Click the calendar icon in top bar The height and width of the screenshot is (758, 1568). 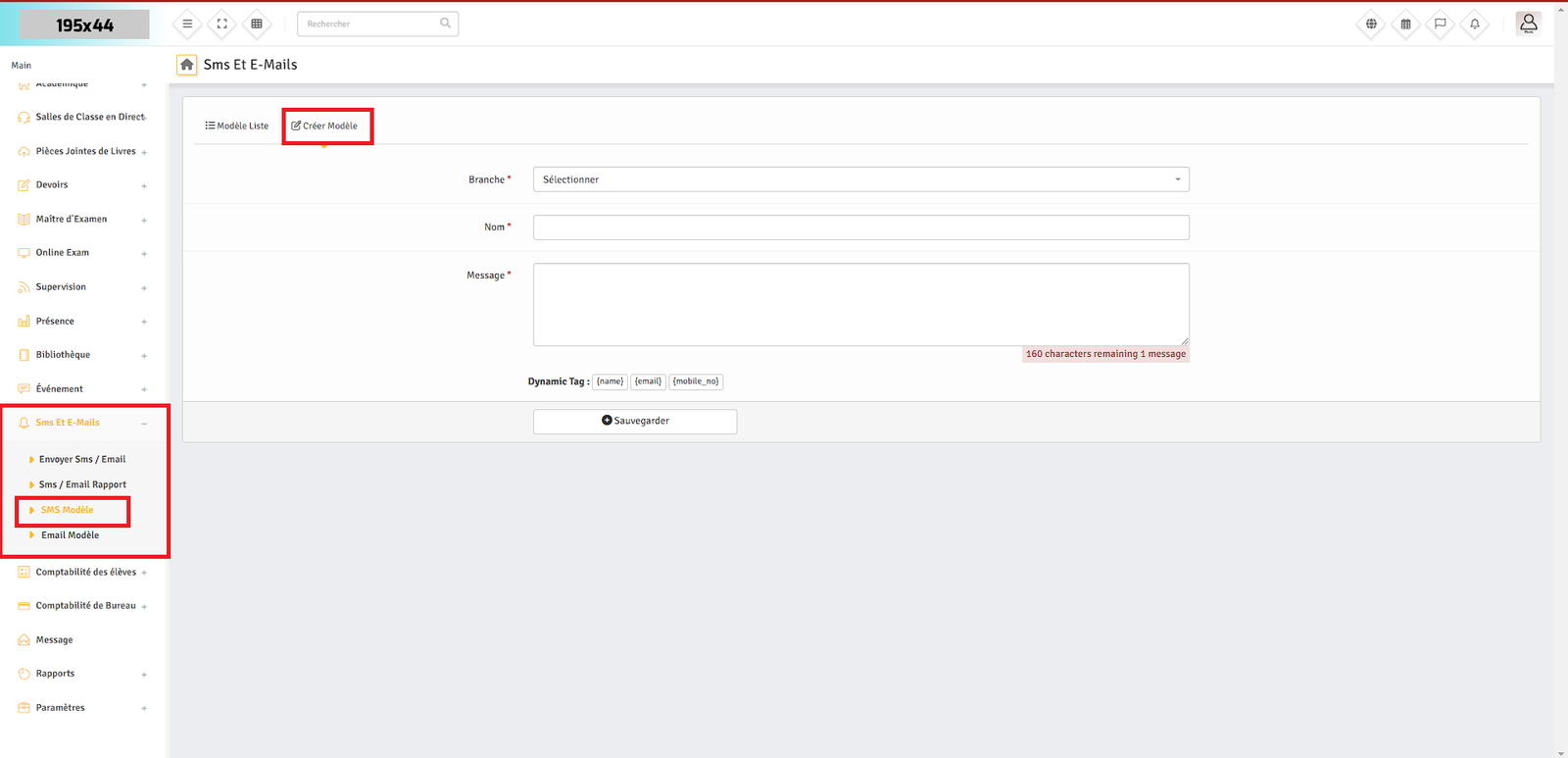pos(1405,24)
